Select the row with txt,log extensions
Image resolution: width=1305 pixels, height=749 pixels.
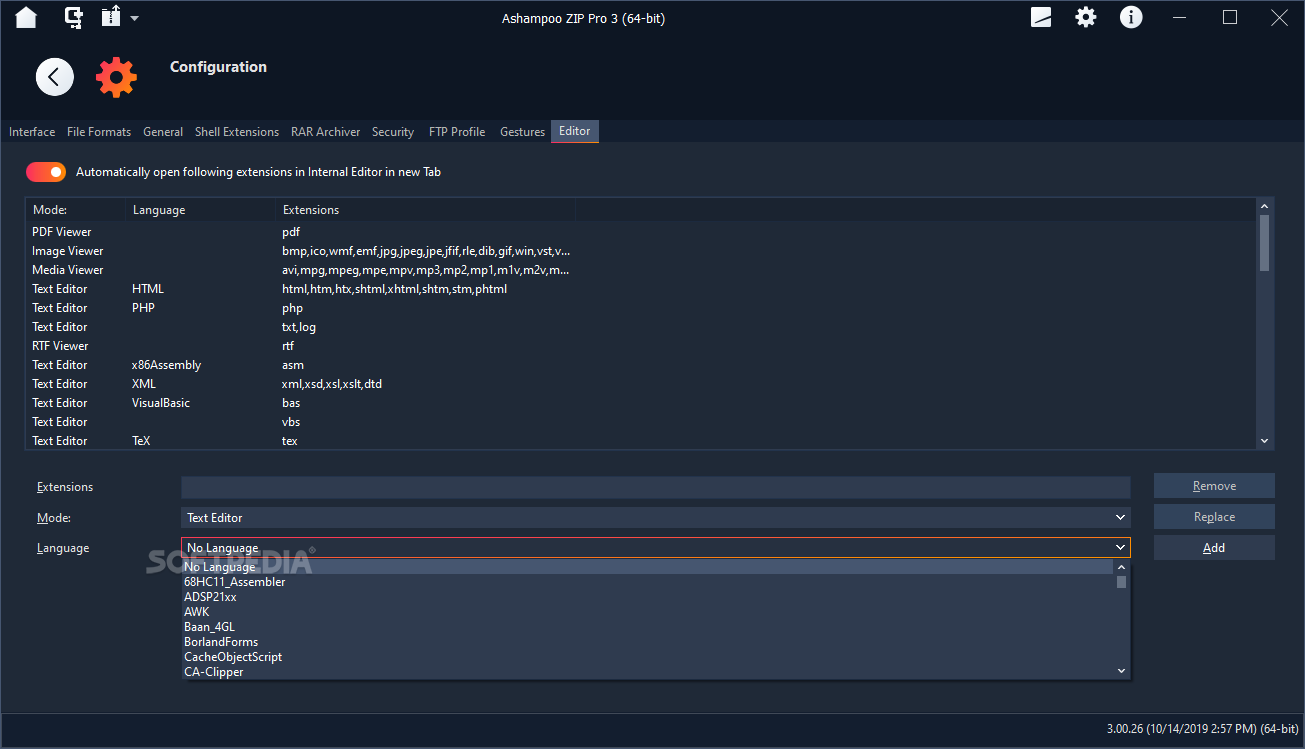click(641, 327)
